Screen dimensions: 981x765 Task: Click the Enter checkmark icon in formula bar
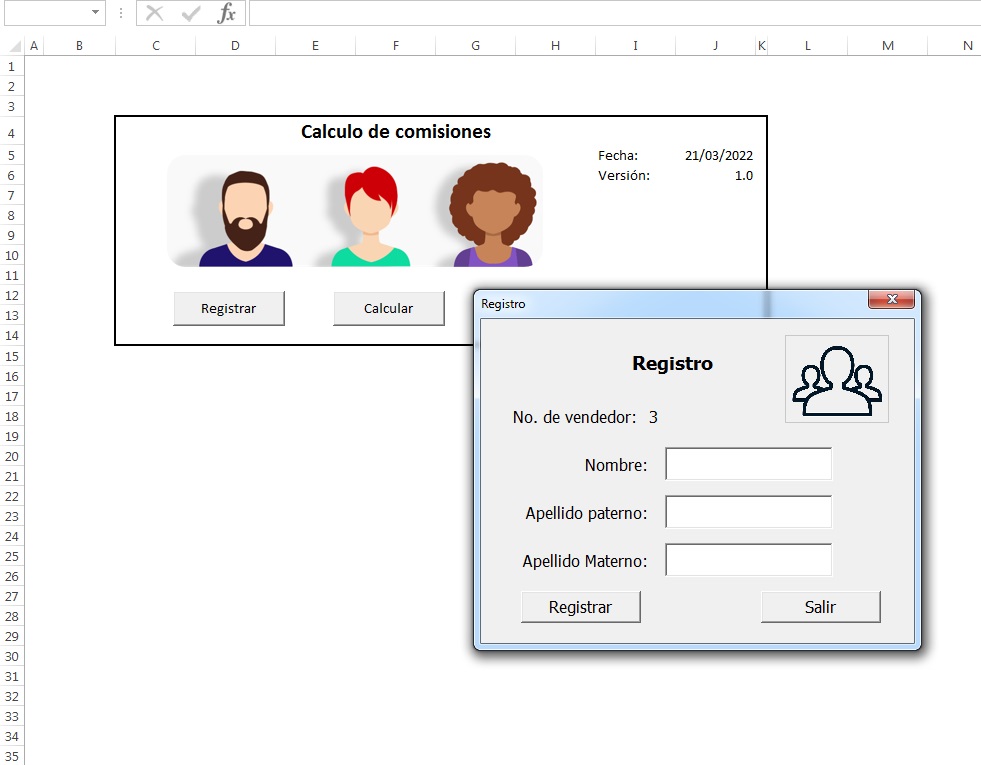191,13
